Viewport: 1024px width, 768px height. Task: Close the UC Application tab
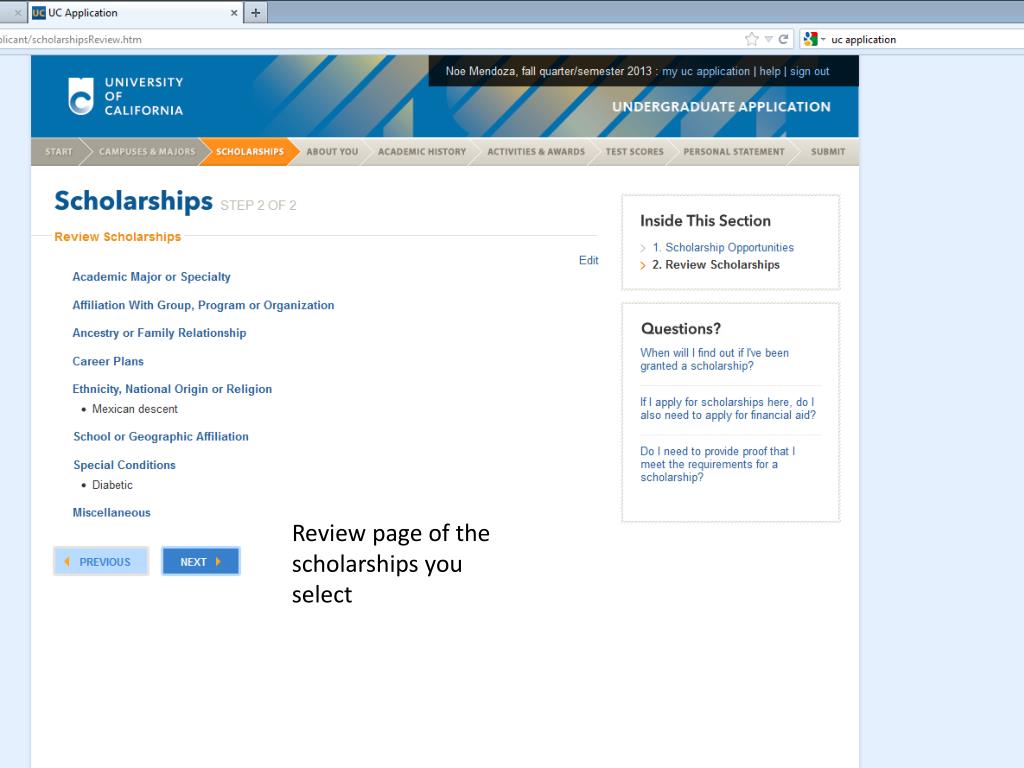point(234,12)
